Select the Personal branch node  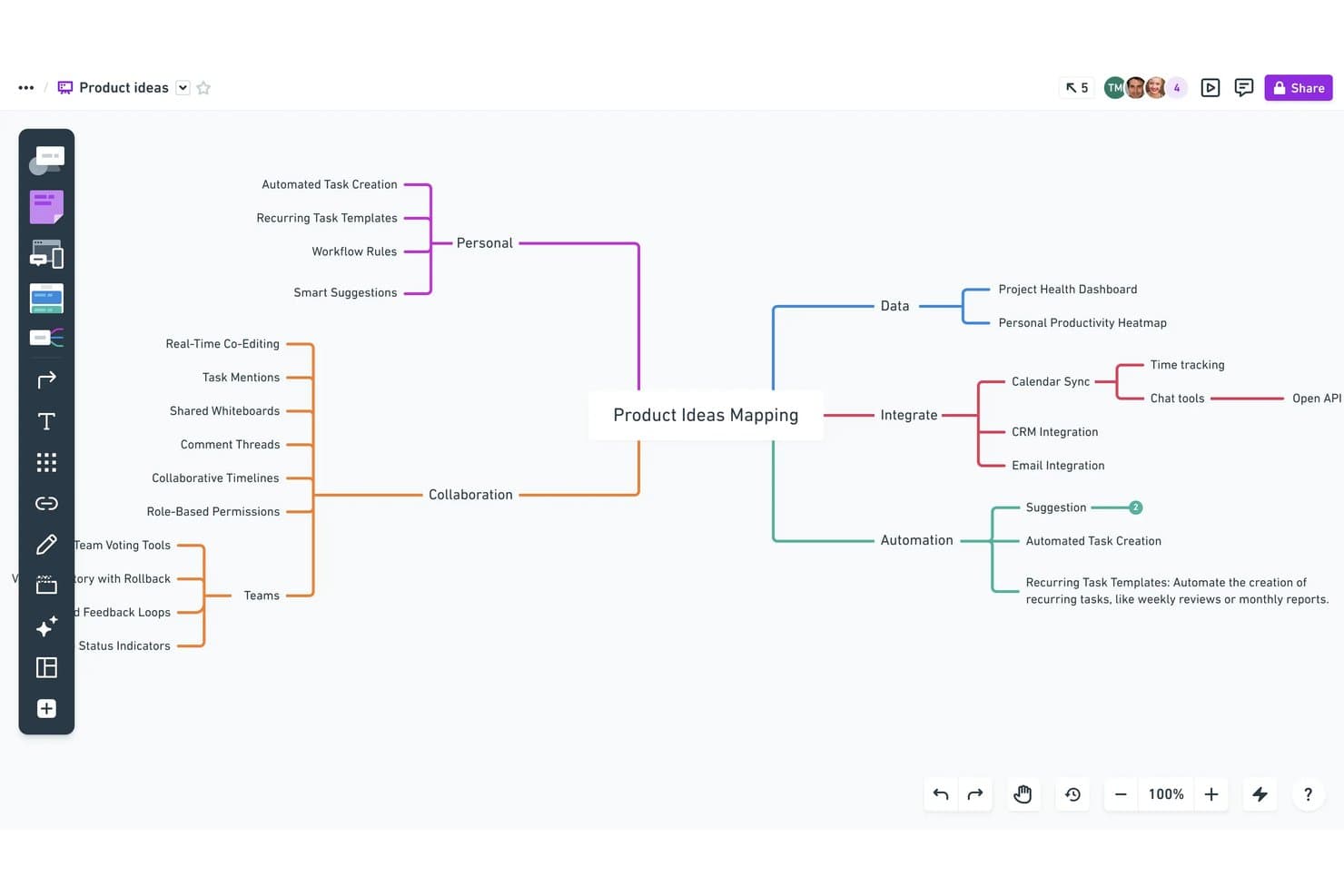(485, 243)
